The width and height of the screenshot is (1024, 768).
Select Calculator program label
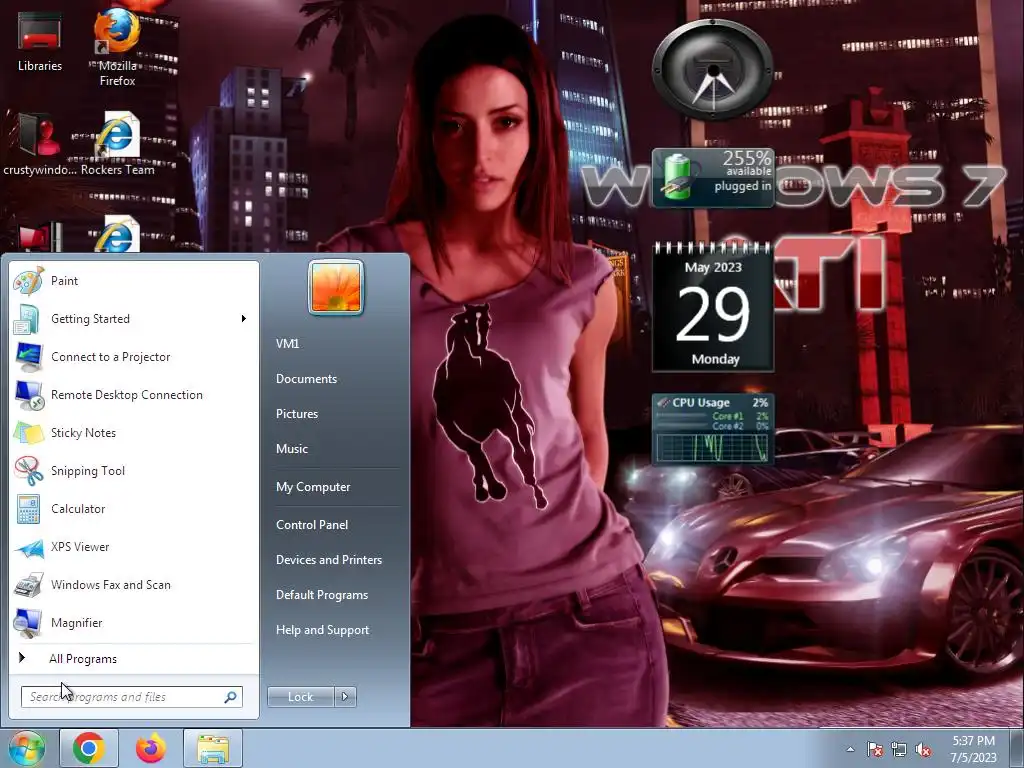(x=78, y=509)
